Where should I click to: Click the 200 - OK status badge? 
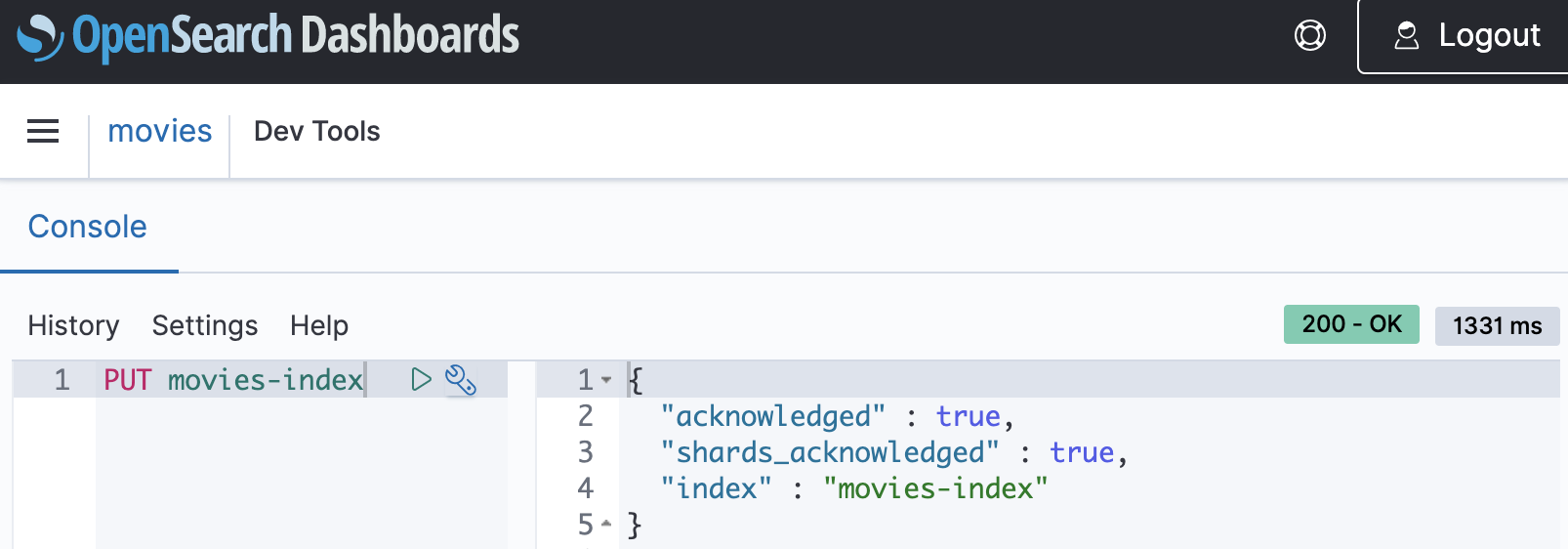tap(1351, 324)
